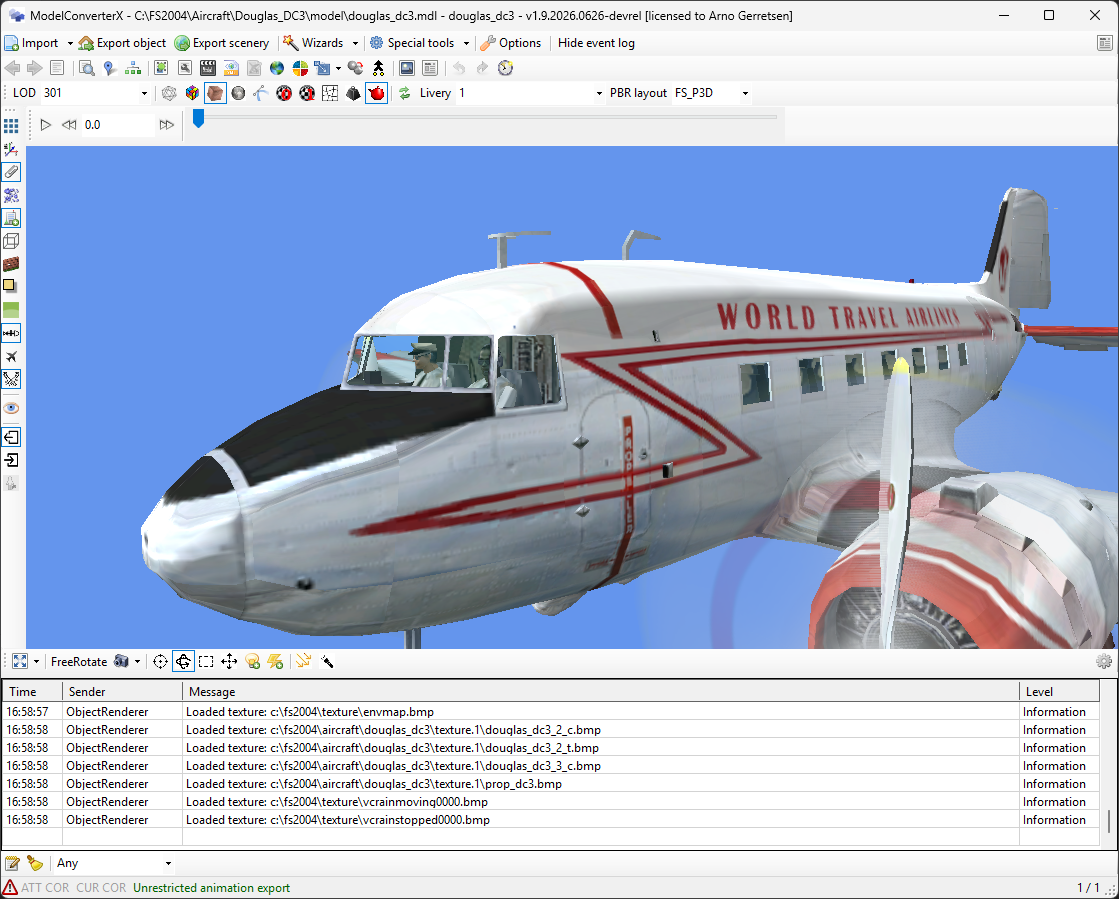Expand the Wizards dropdown arrow

[x=355, y=44]
